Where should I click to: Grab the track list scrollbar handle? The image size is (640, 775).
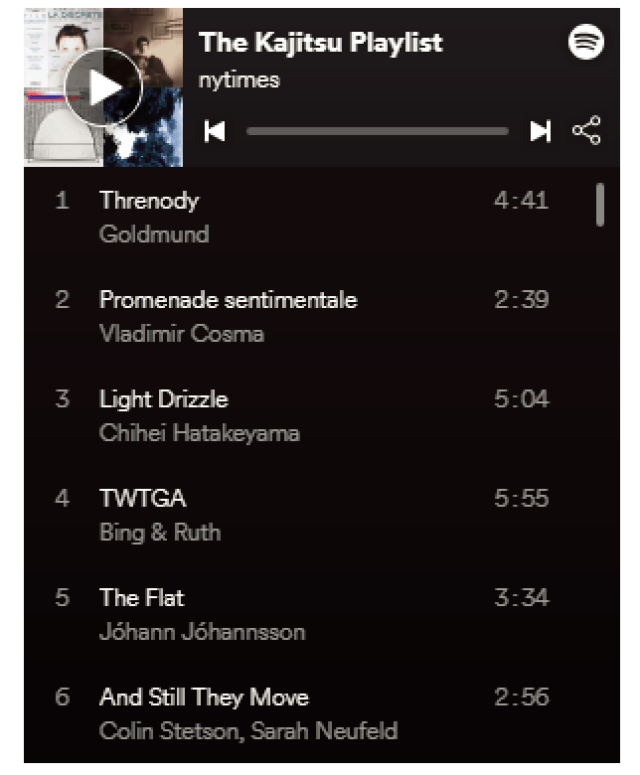coord(600,205)
